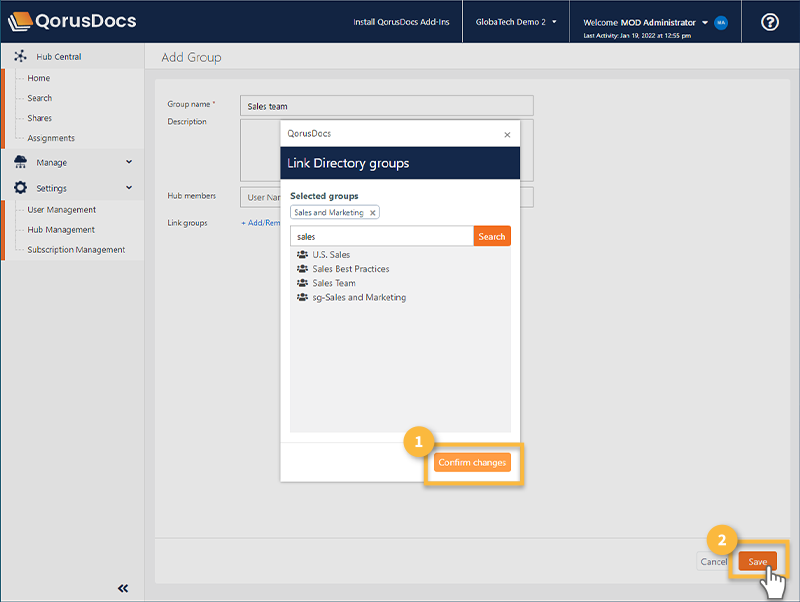Viewport: 800px width, 602px height.
Task: Open the GlobaTech Demo 2 dropdown
Action: pyautogui.click(x=516, y=22)
